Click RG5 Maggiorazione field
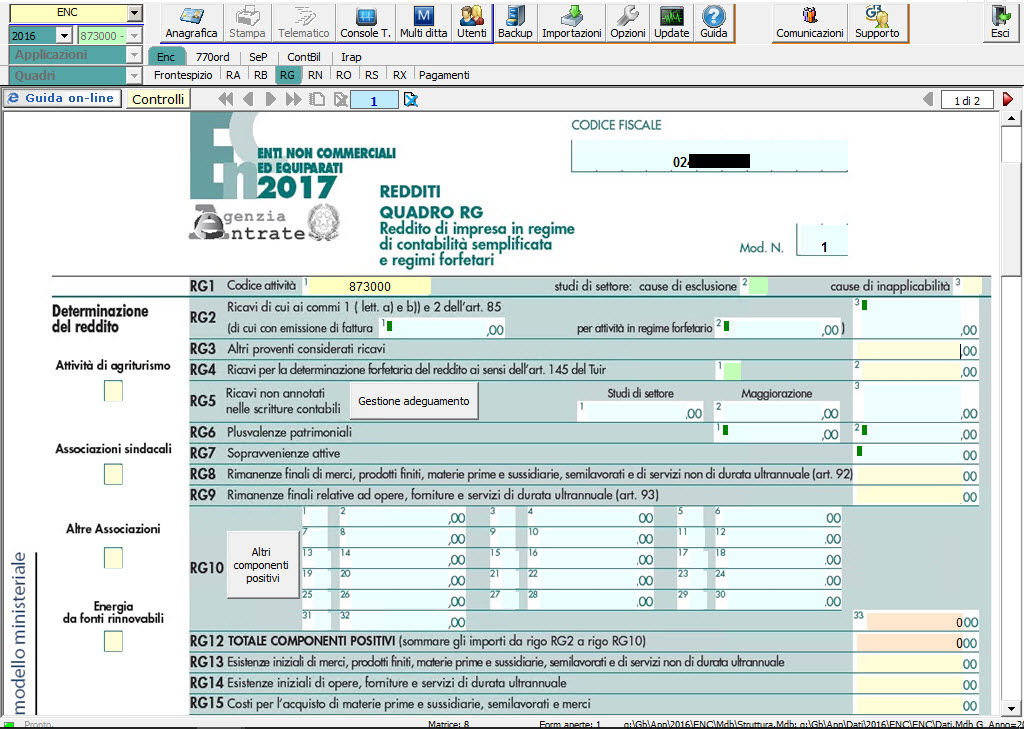Viewport: 1024px width, 729px height. [776, 411]
